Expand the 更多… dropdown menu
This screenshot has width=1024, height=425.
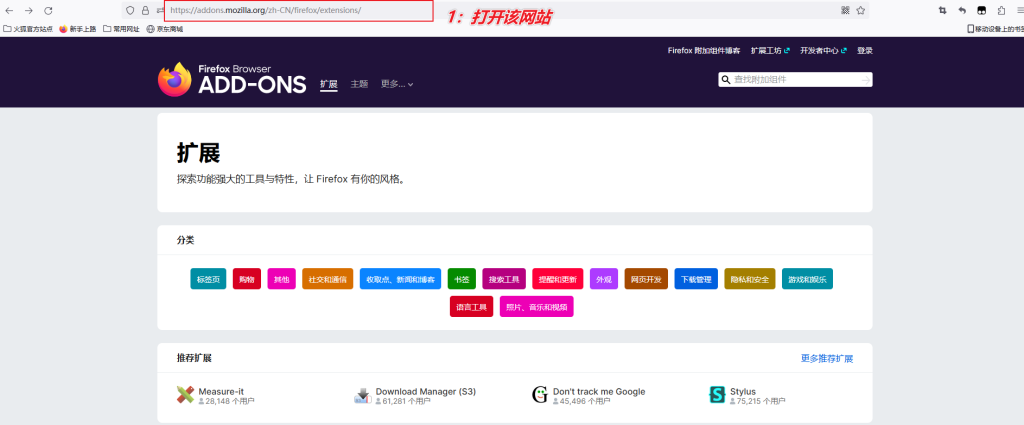(x=397, y=84)
